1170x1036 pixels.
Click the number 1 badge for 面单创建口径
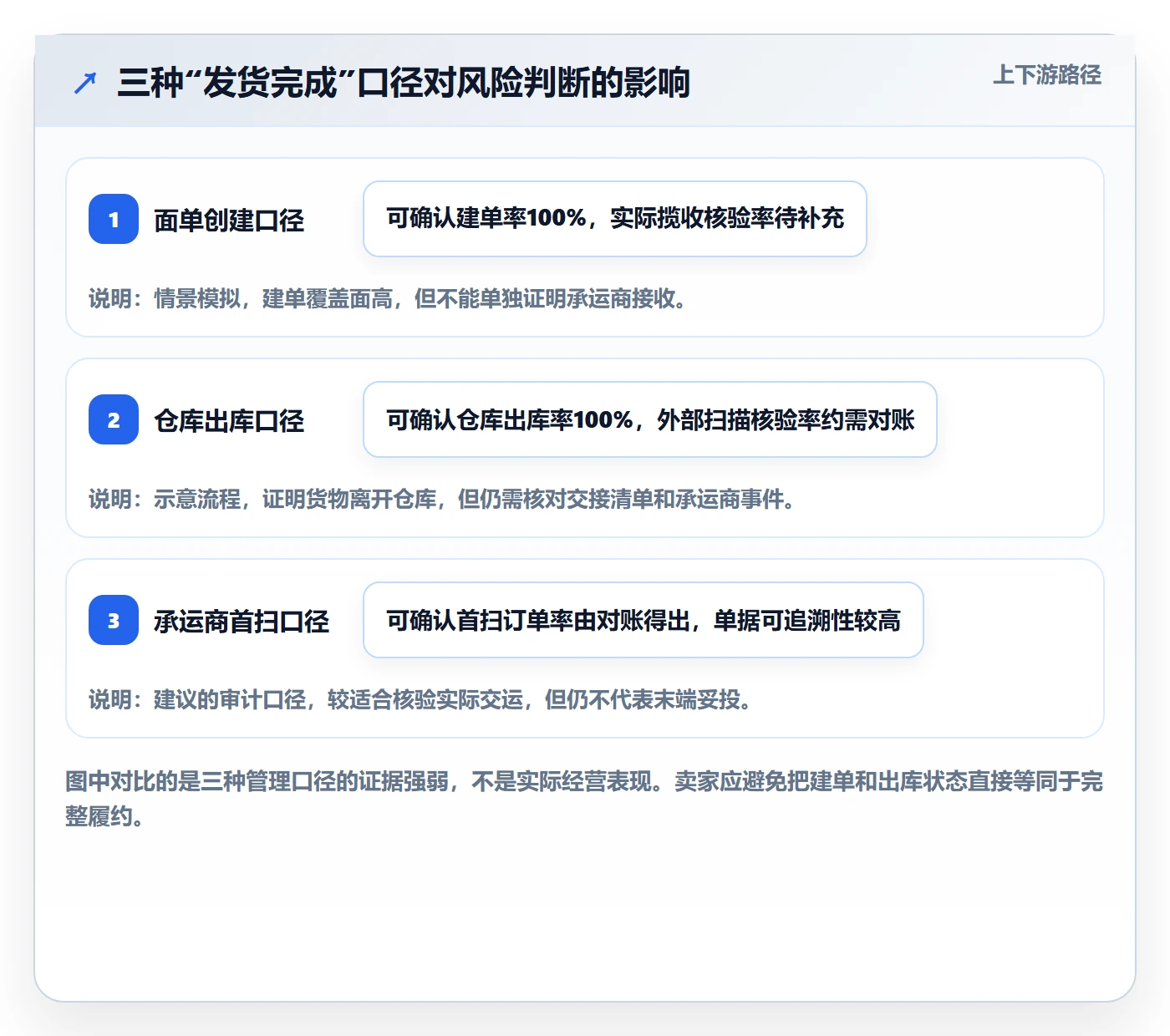click(x=114, y=219)
